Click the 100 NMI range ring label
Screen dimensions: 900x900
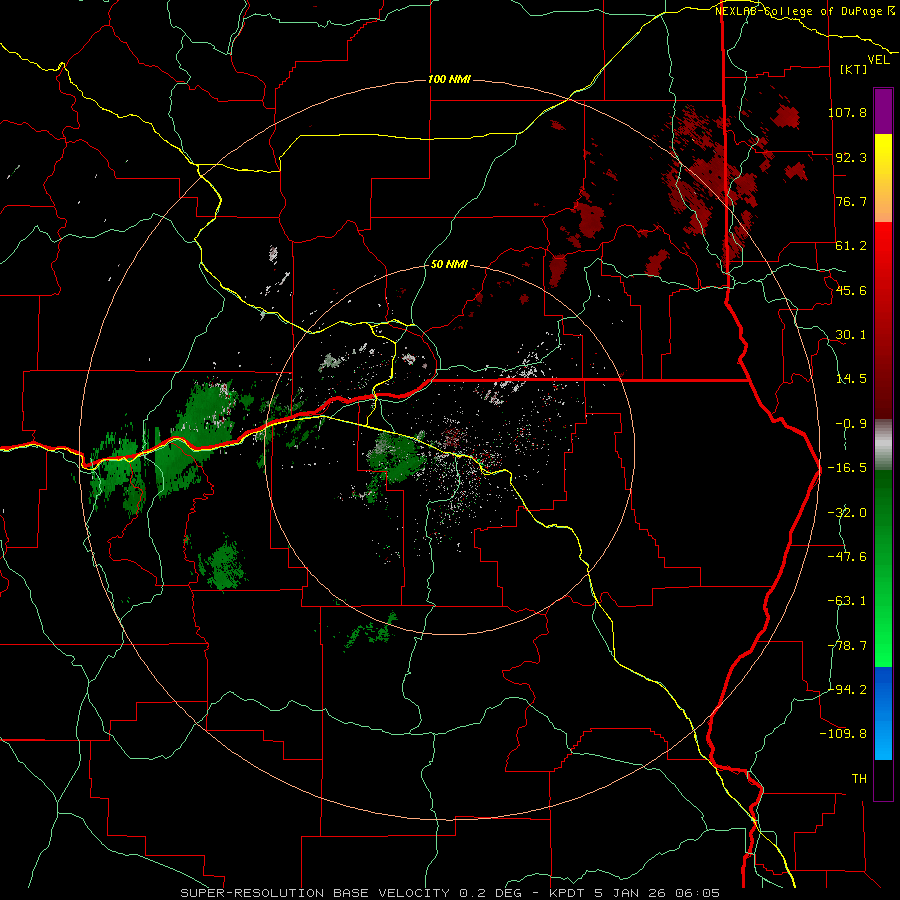click(449, 79)
